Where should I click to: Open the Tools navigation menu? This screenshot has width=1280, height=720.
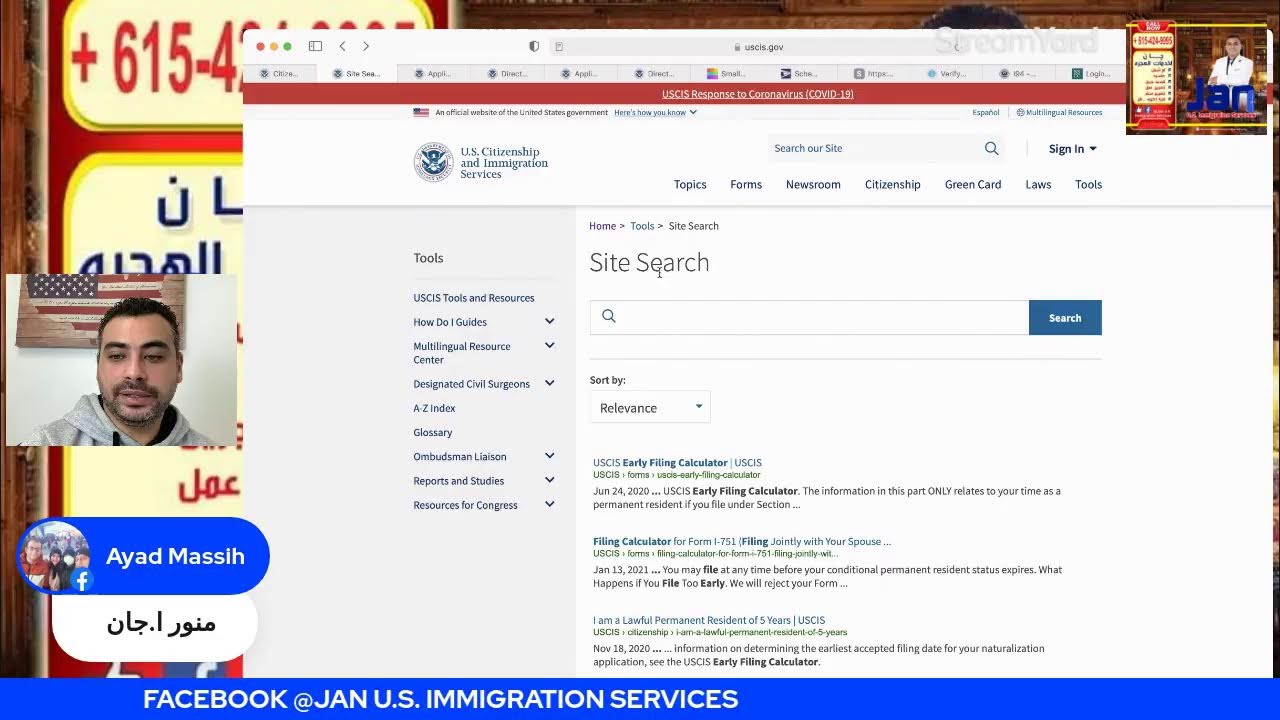click(1088, 184)
